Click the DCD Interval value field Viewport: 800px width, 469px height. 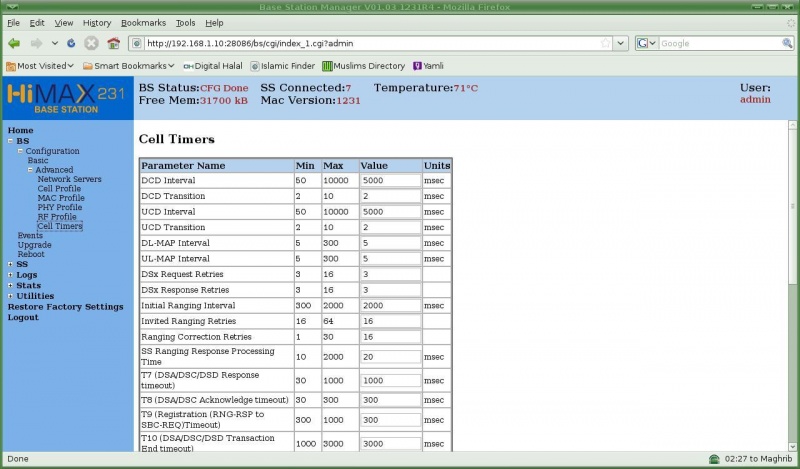390,181
